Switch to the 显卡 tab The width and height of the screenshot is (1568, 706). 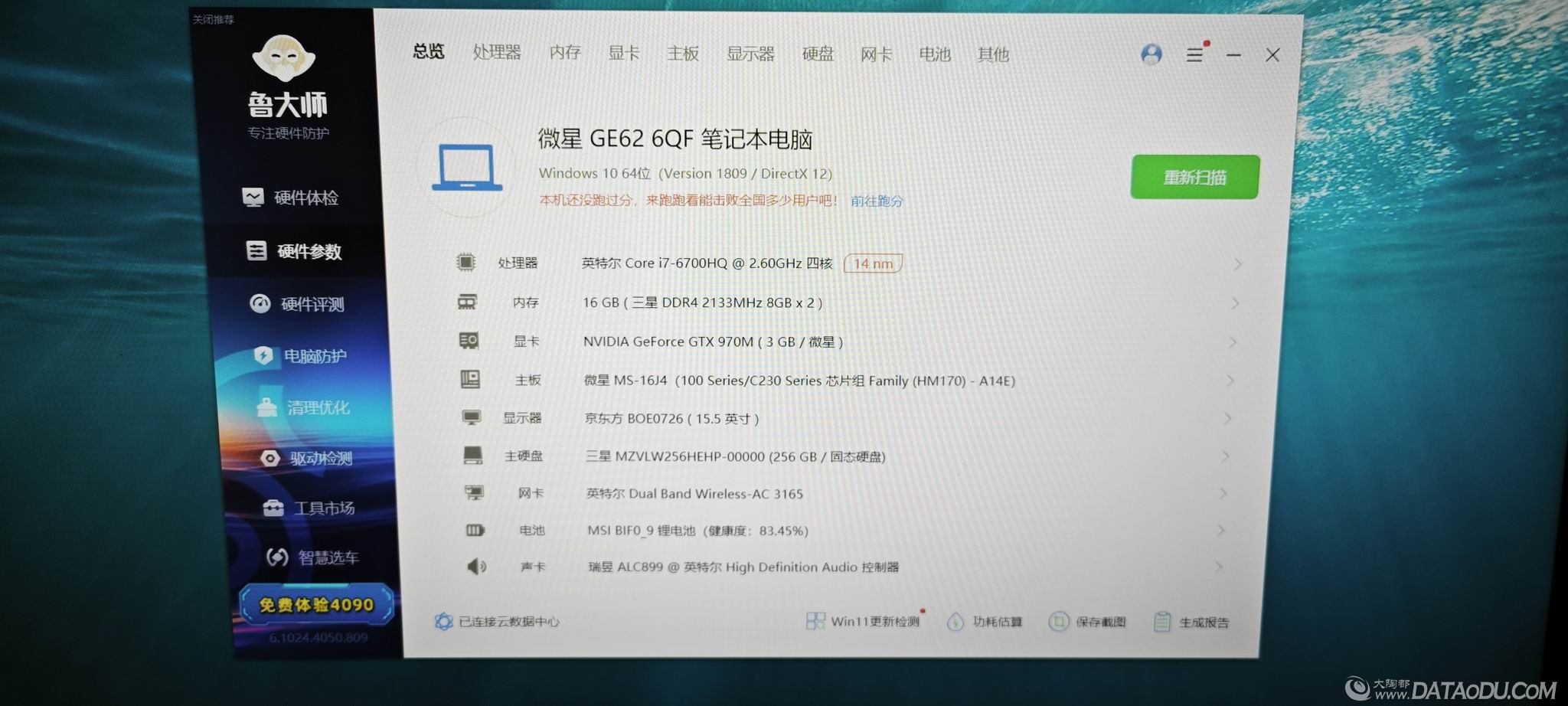click(x=624, y=53)
